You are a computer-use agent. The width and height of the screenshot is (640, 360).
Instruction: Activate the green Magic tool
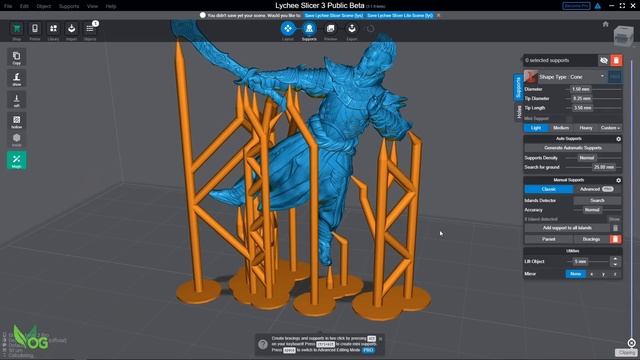(x=17, y=160)
